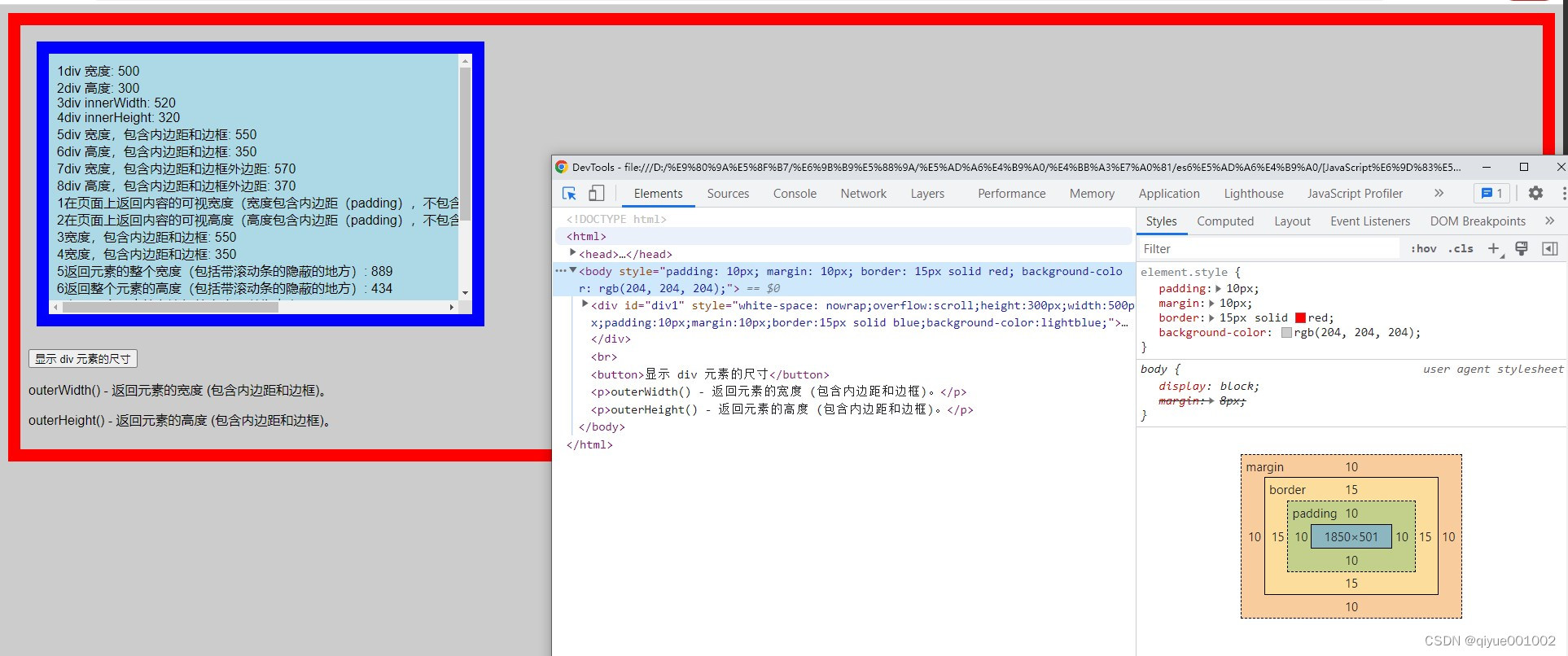Expand margin shorthand triangle in element.style

tap(1211, 304)
